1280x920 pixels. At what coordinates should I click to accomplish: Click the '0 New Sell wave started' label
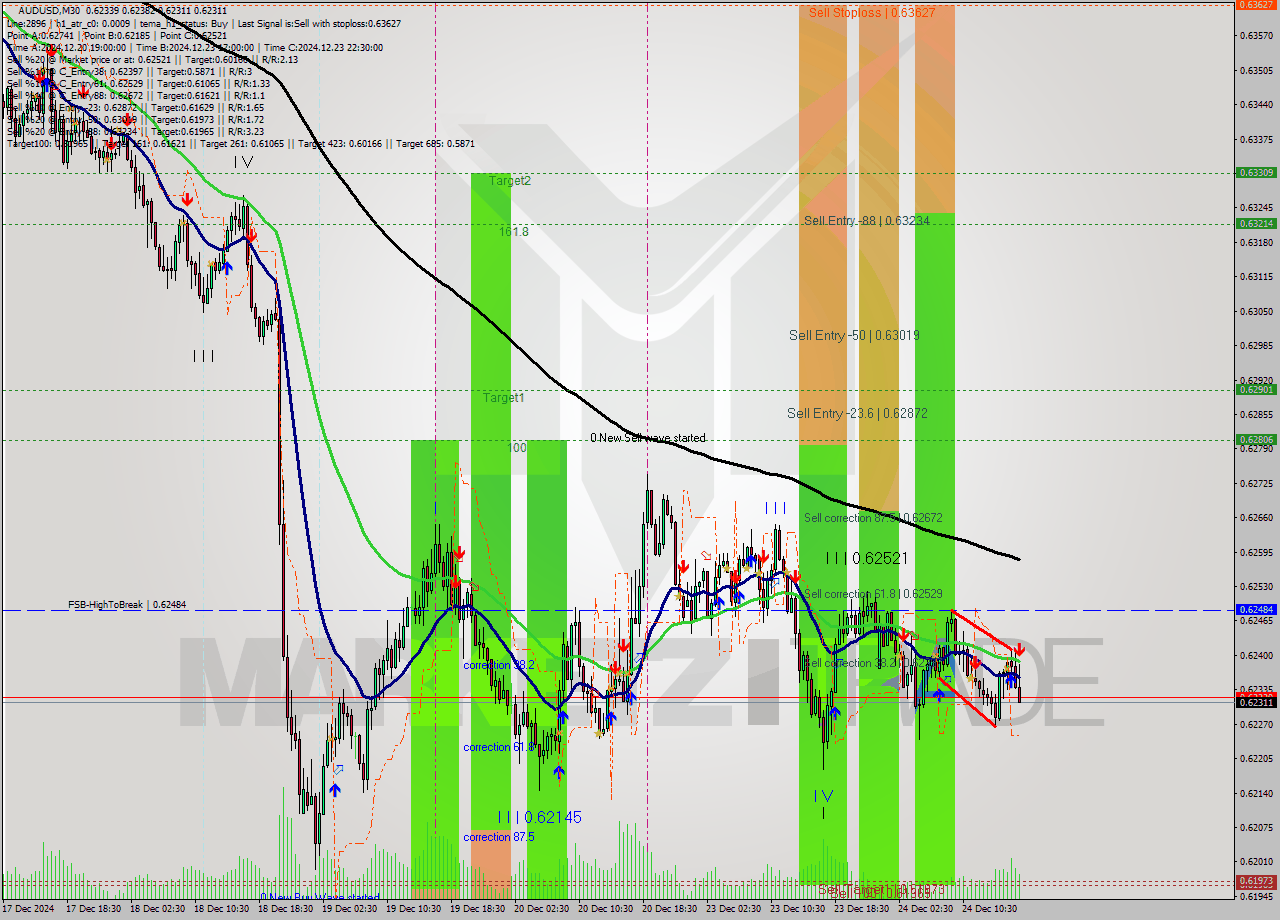pyautogui.click(x=647, y=438)
